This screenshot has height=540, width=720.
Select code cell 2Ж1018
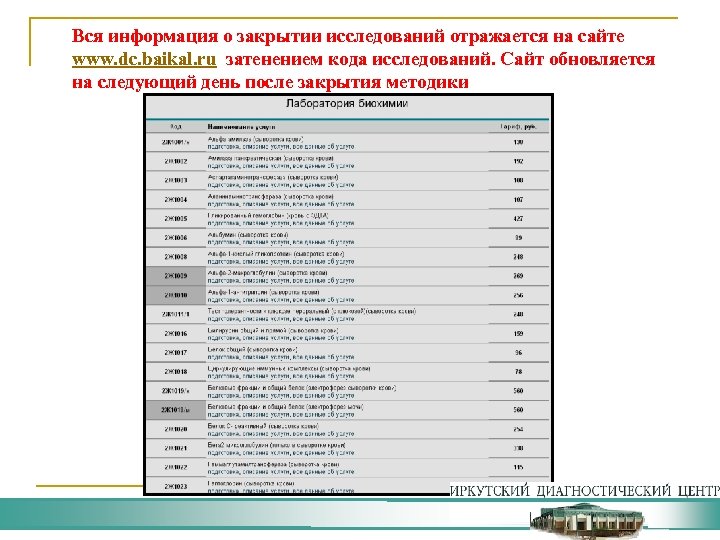point(176,371)
